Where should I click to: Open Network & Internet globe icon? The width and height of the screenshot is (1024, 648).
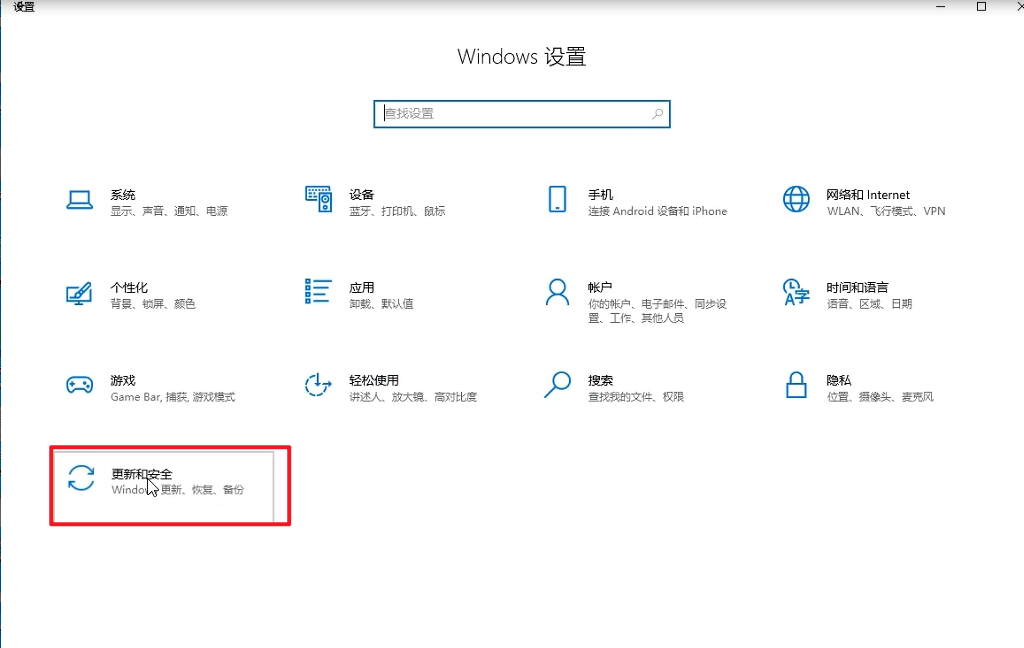tap(796, 199)
